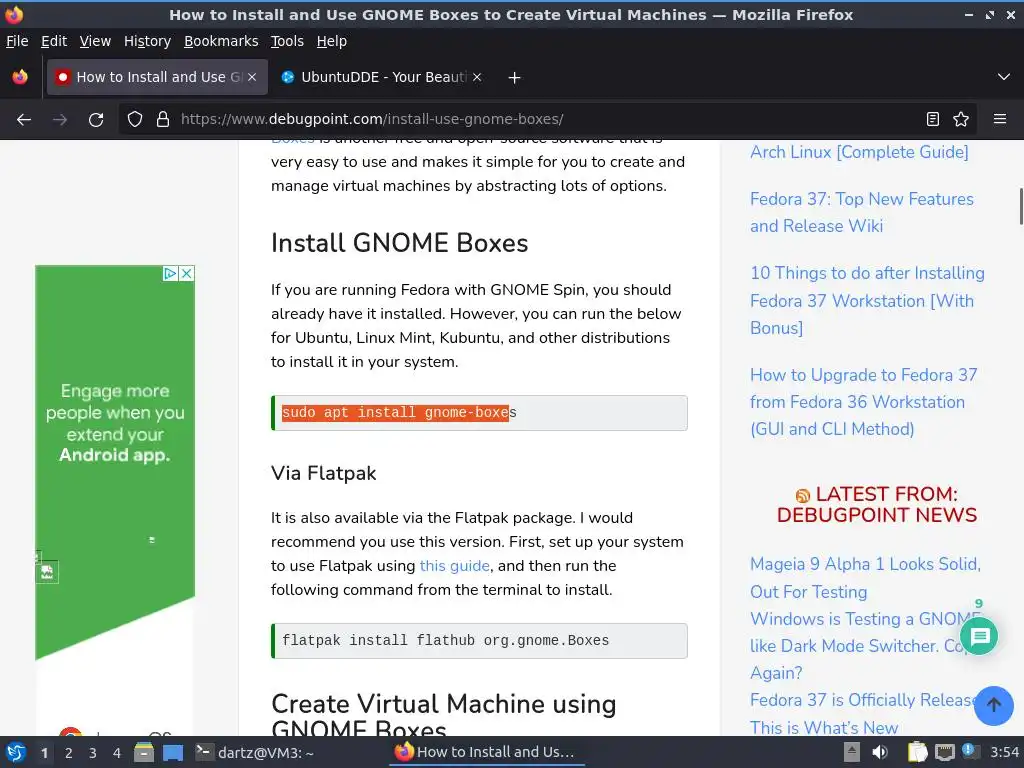Click the 'sudo apt install gnome-boxes' code block
Image resolution: width=1024 pixels, height=768 pixels.
coord(479,413)
